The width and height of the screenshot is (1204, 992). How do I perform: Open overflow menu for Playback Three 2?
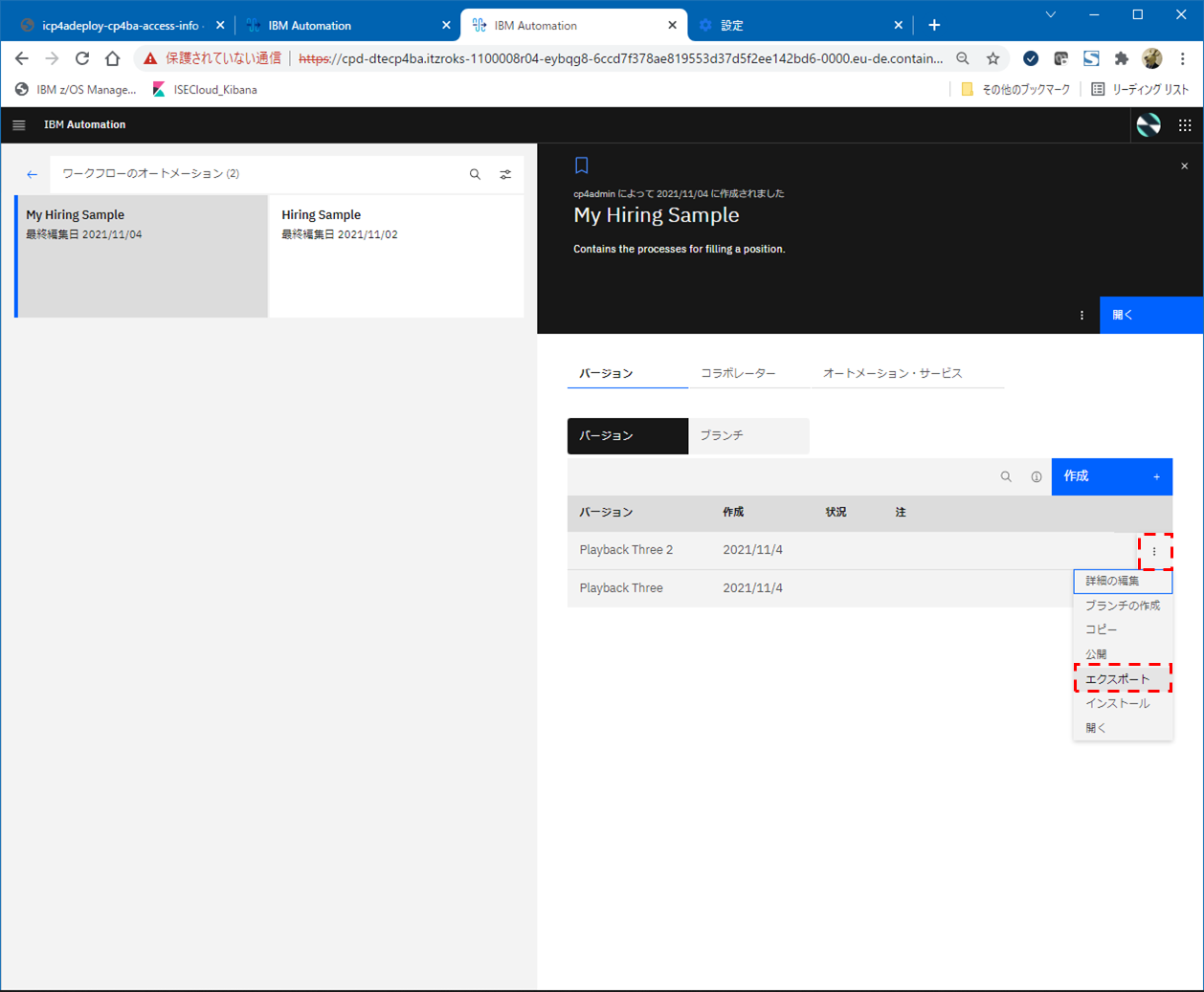click(1154, 551)
